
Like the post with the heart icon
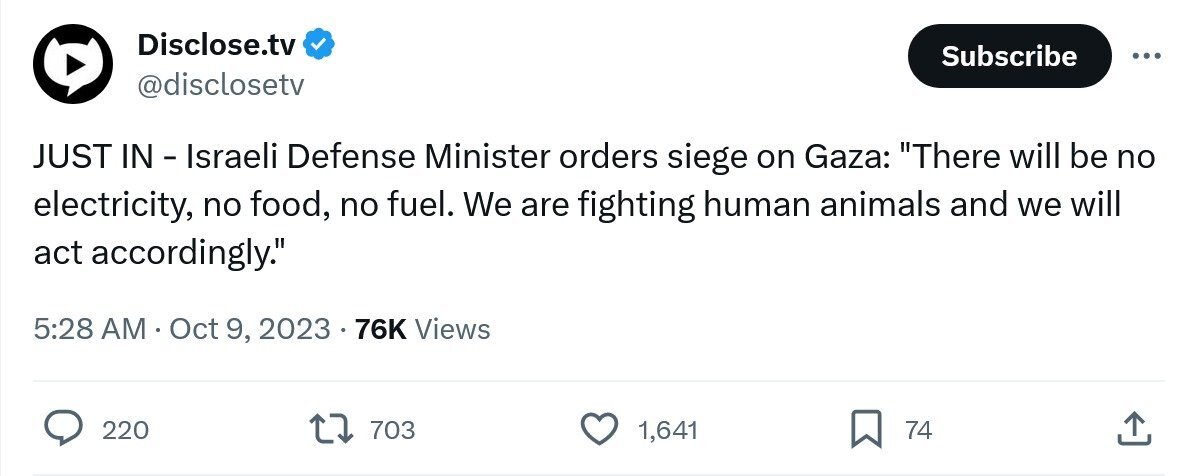pos(599,430)
